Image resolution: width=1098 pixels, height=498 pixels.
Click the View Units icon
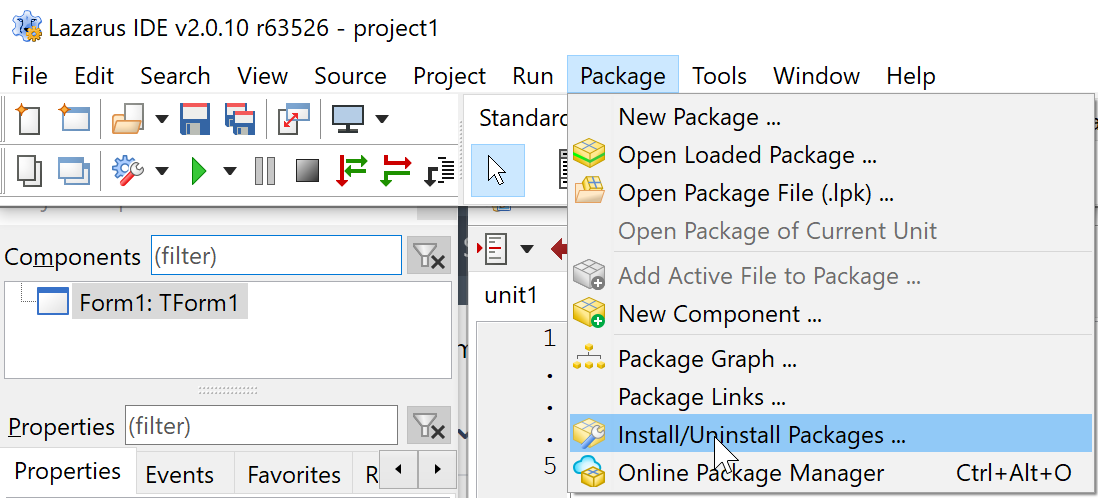tap(28, 170)
